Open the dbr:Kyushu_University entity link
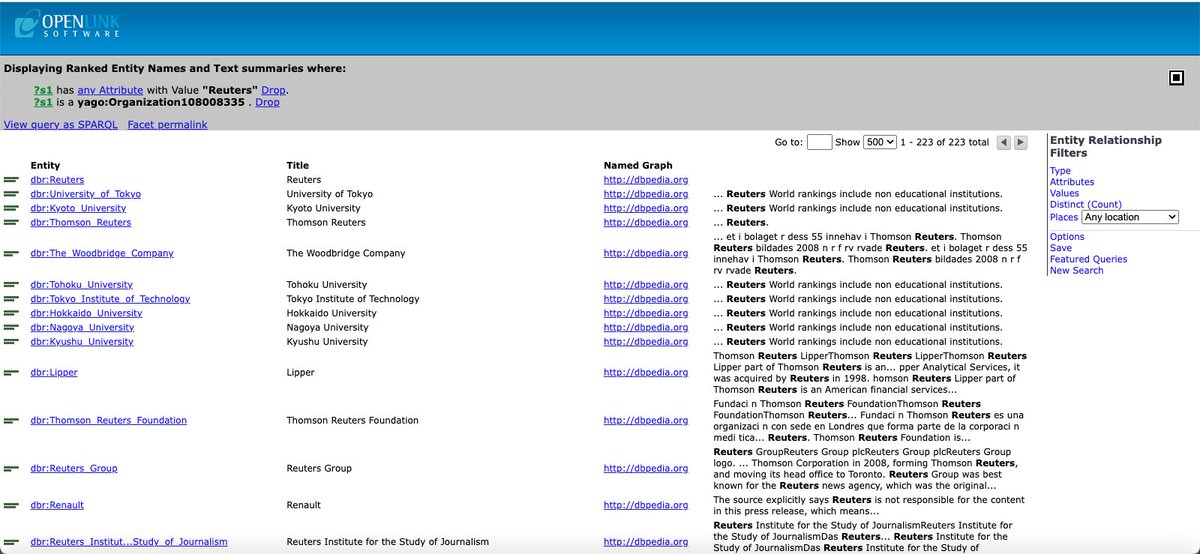 pyautogui.click(x=82, y=342)
